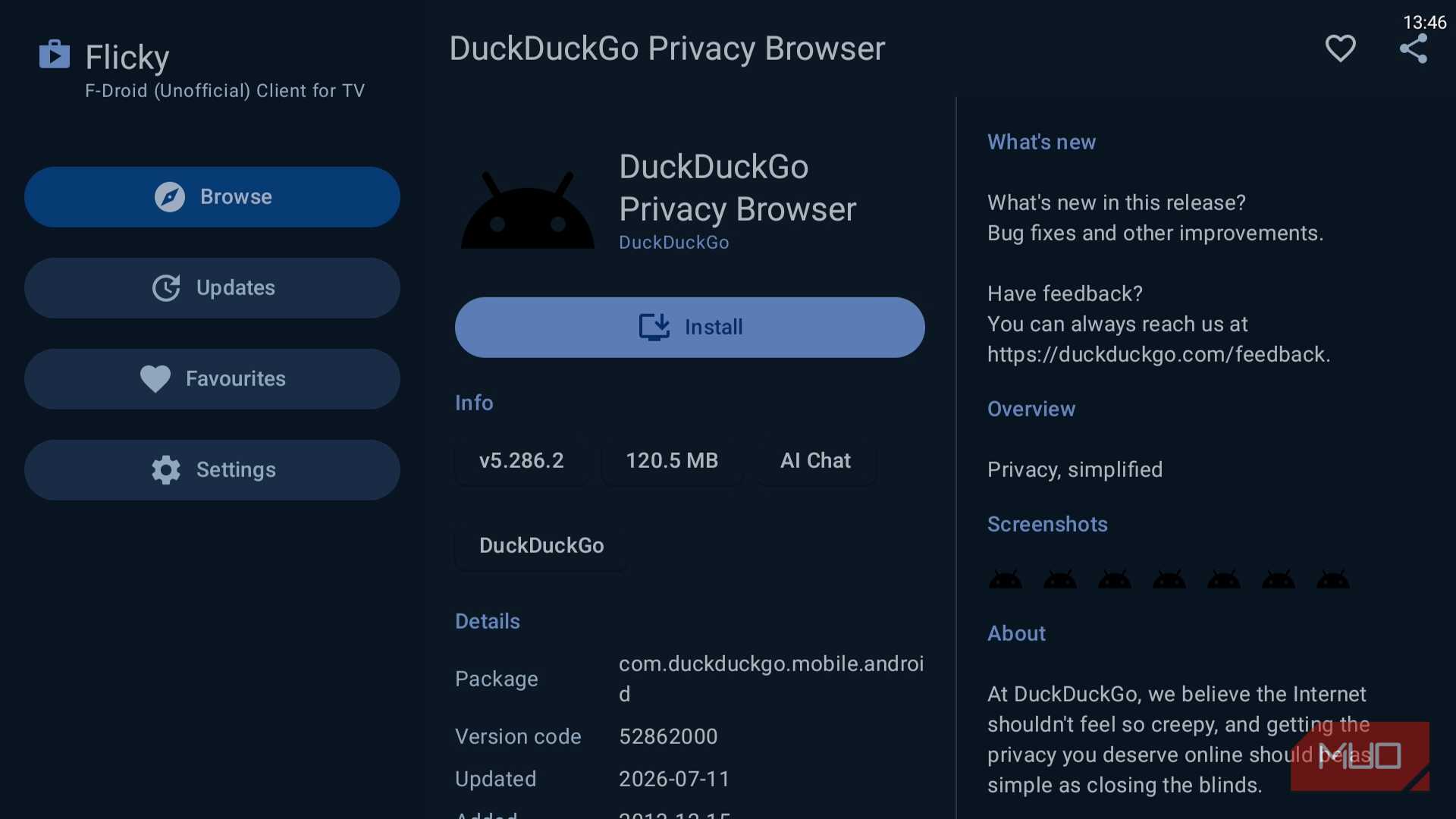
Task: Click the heart icon in Favourites
Action: click(155, 379)
